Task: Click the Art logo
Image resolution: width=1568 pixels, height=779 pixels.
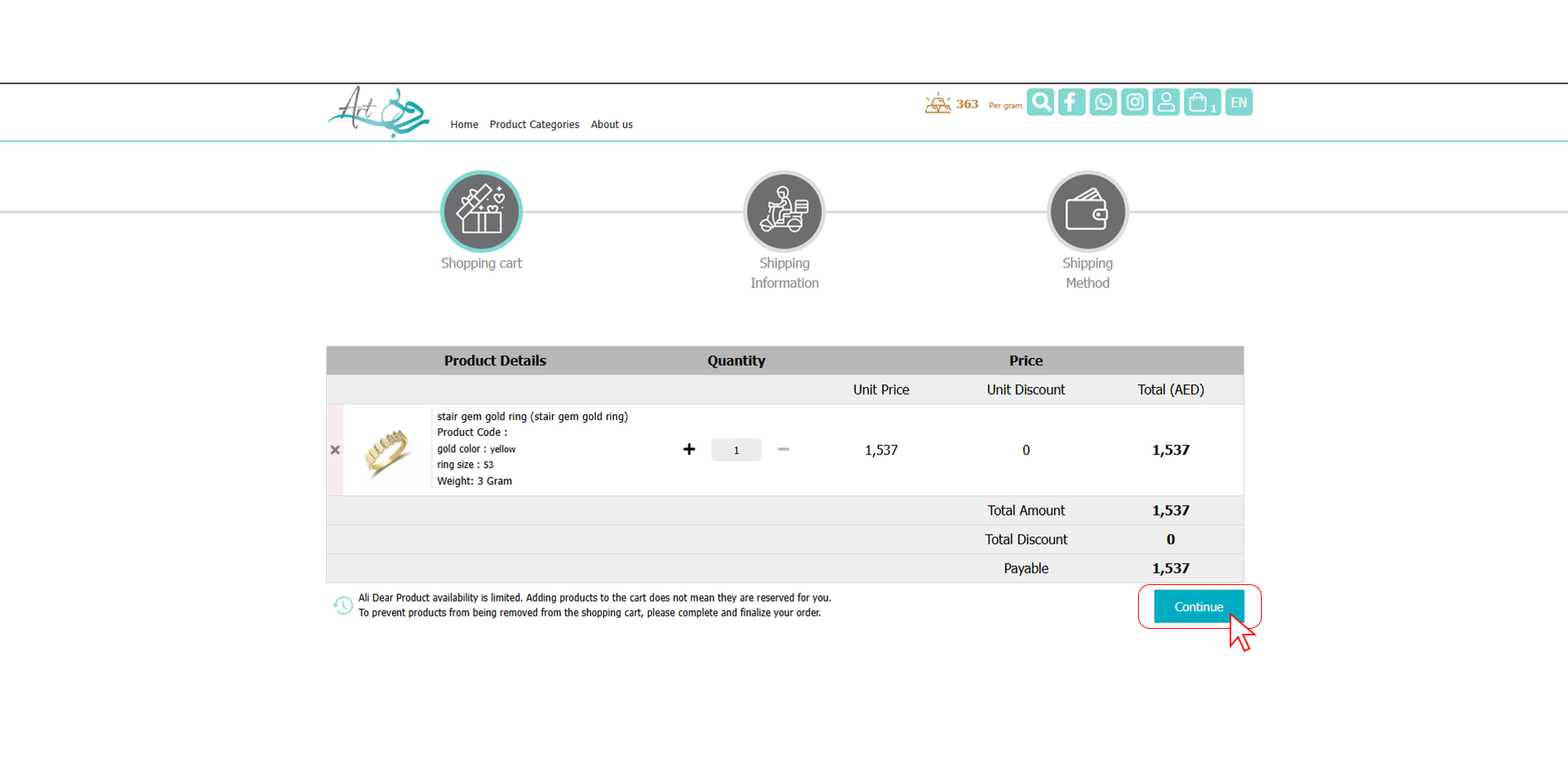Action: (378, 112)
